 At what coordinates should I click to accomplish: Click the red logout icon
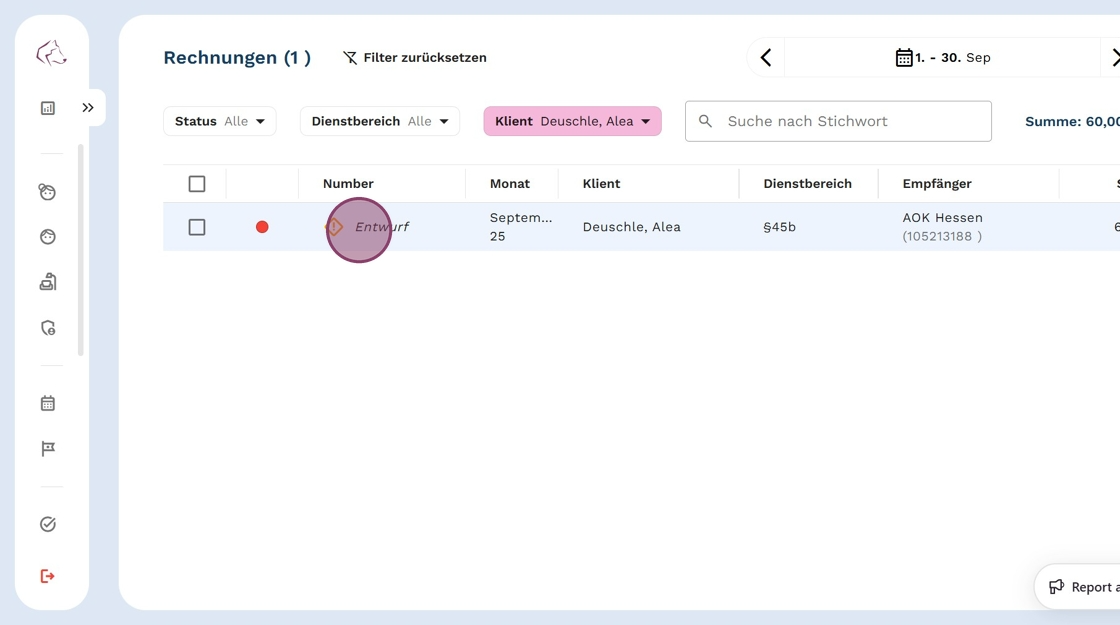click(48, 576)
